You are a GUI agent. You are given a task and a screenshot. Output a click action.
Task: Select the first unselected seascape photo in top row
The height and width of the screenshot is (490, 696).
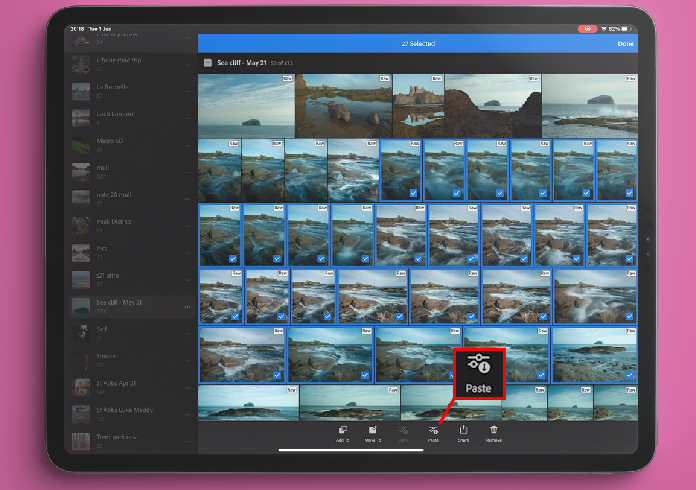(246, 105)
